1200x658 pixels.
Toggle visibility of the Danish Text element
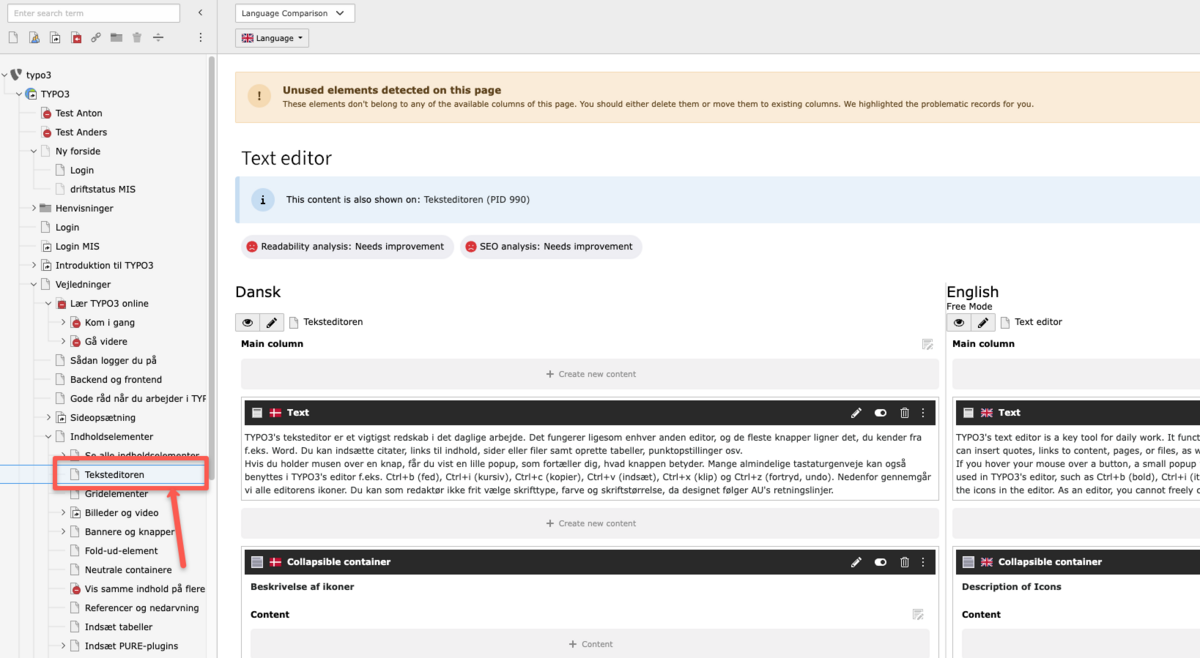pyautogui.click(x=880, y=413)
